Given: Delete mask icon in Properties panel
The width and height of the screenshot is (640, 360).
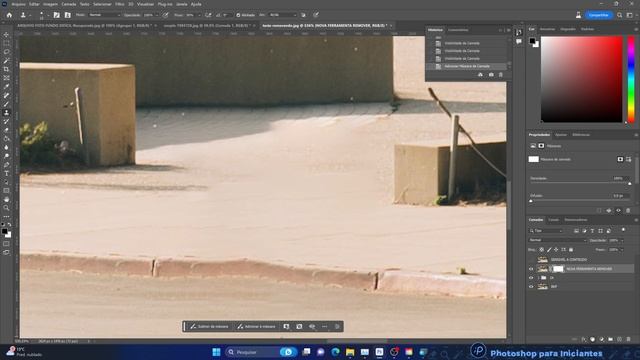Looking at the screenshot, I should pos(628,211).
